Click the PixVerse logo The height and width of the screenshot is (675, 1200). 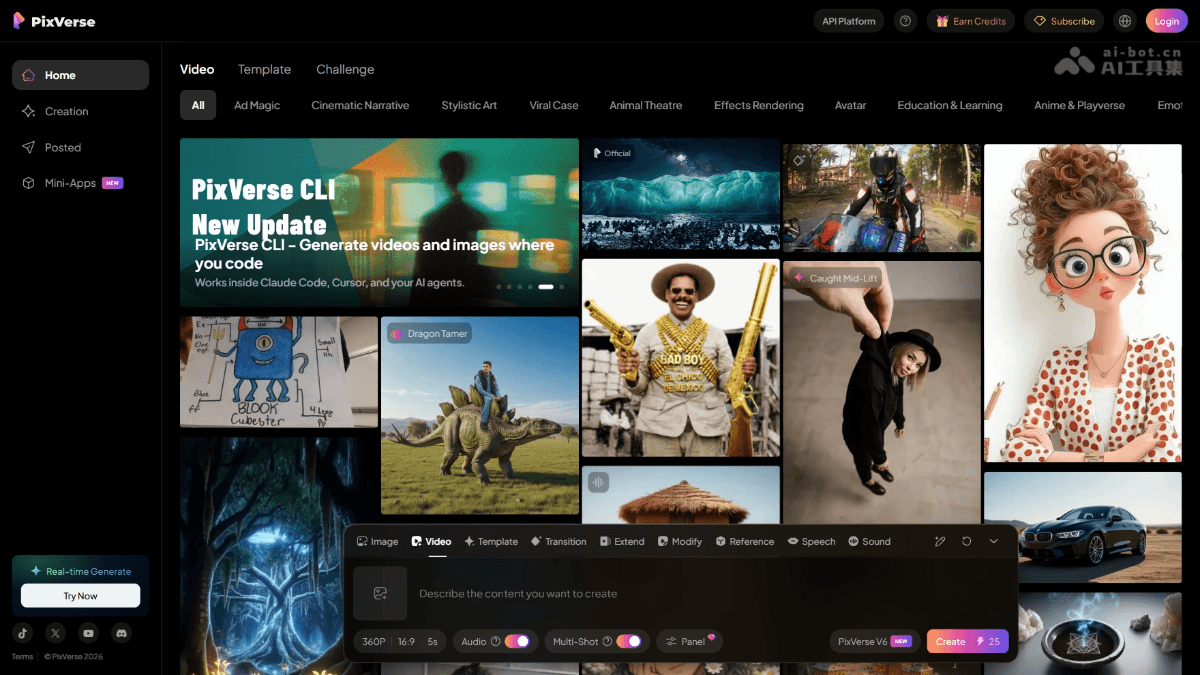tap(54, 21)
